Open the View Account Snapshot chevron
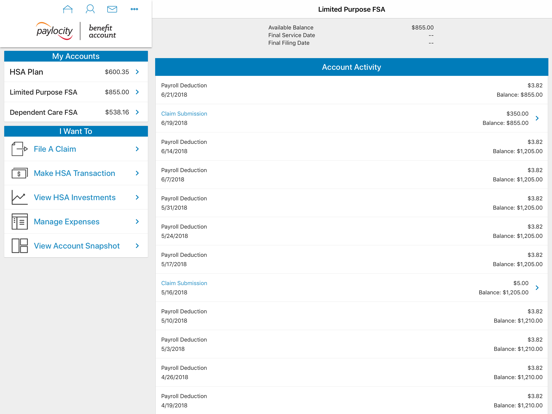This screenshot has height=414, width=552. 137,246
